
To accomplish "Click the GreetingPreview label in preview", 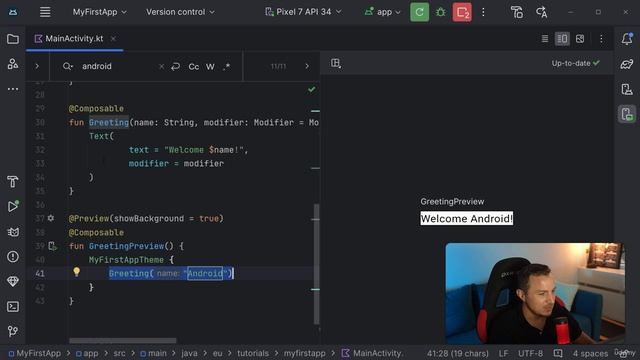I will click(x=452, y=201).
